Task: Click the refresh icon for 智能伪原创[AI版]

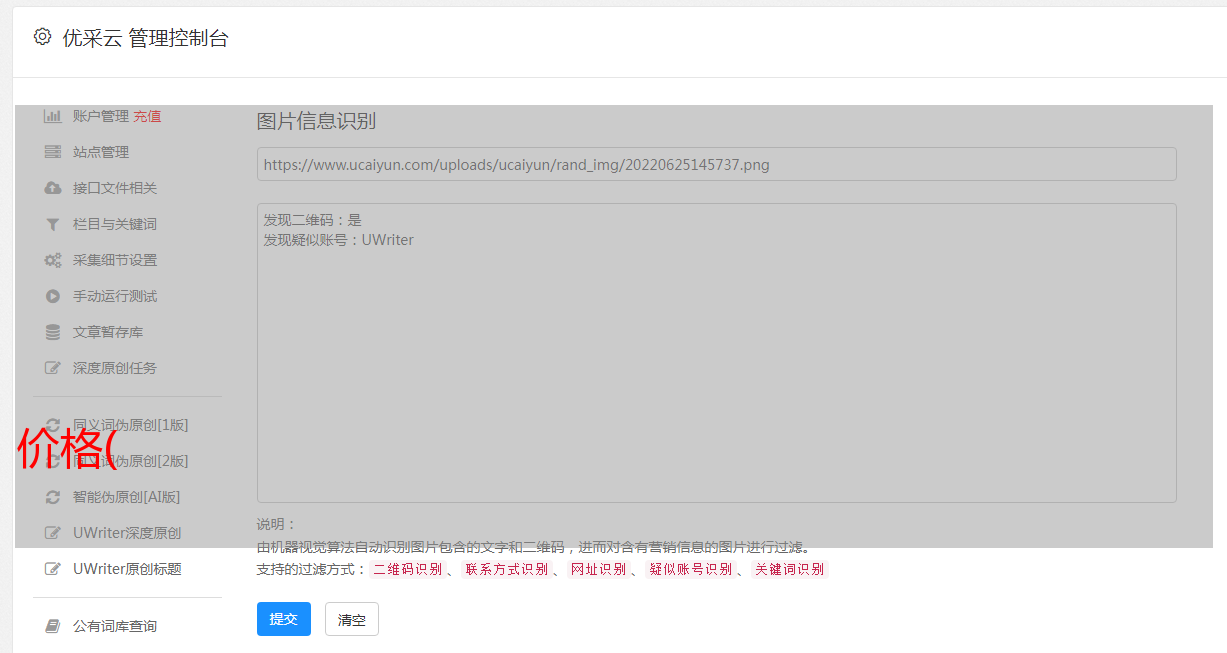Action: 53,497
